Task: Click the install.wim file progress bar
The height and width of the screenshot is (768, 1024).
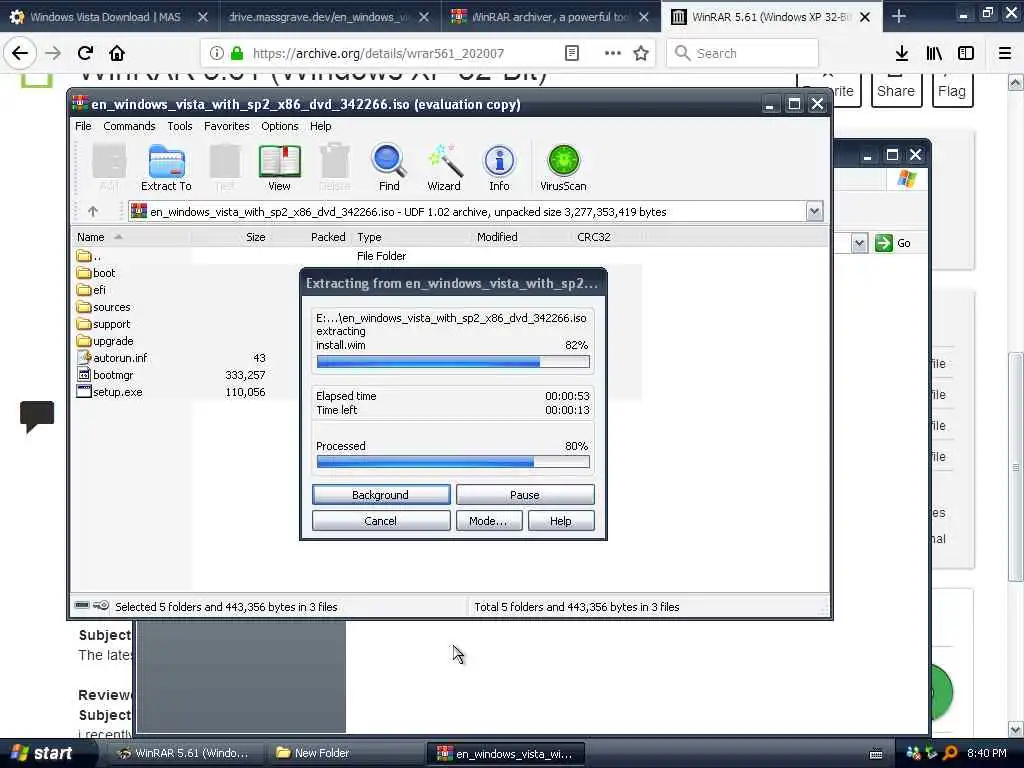Action: (453, 361)
